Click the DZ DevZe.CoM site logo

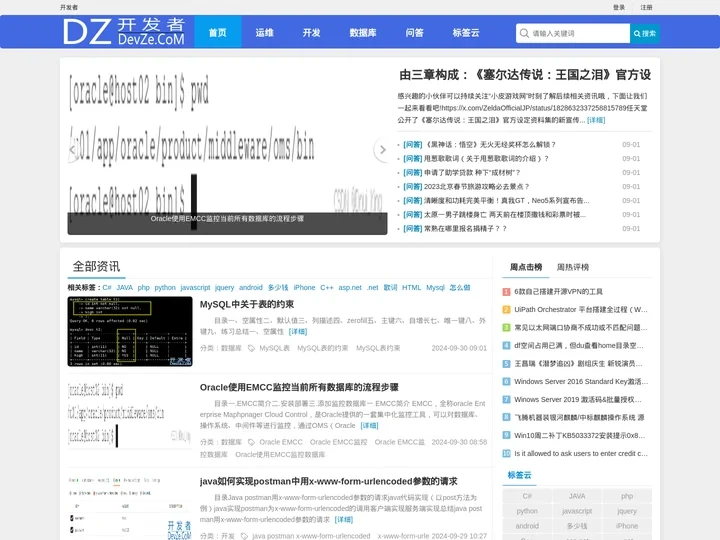tap(124, 32)
